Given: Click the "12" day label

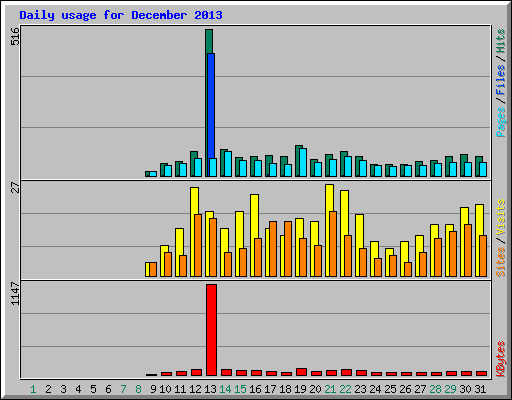Looking at the screenshot, I should point(195,389).
